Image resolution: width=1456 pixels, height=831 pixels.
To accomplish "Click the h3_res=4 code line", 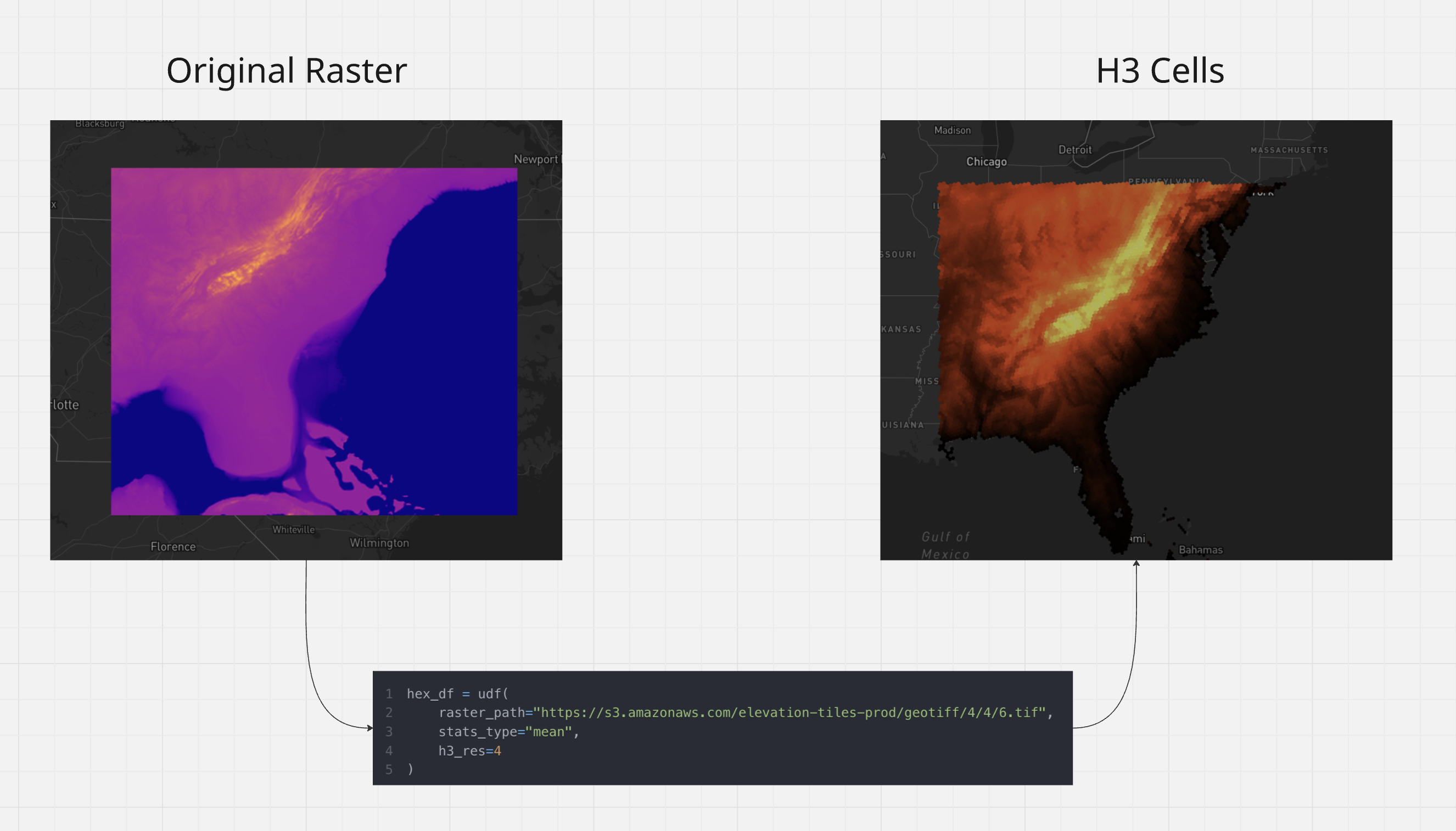I will (470, 750).
